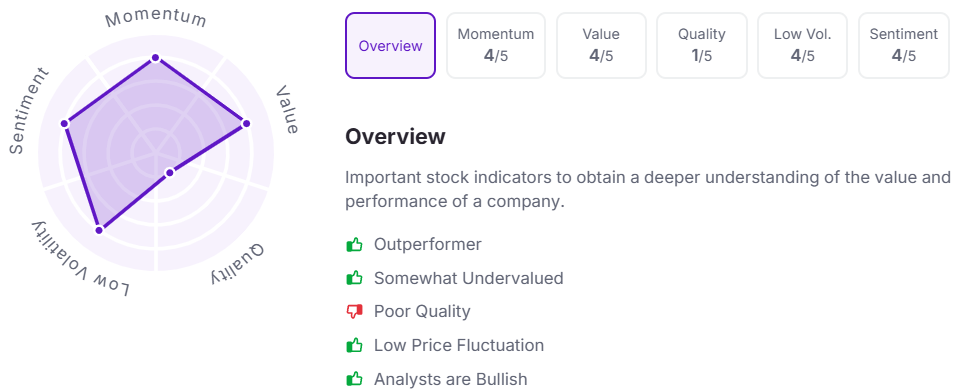Click thumbs-up icon beside Analysts are Bullish

point(354,379)
